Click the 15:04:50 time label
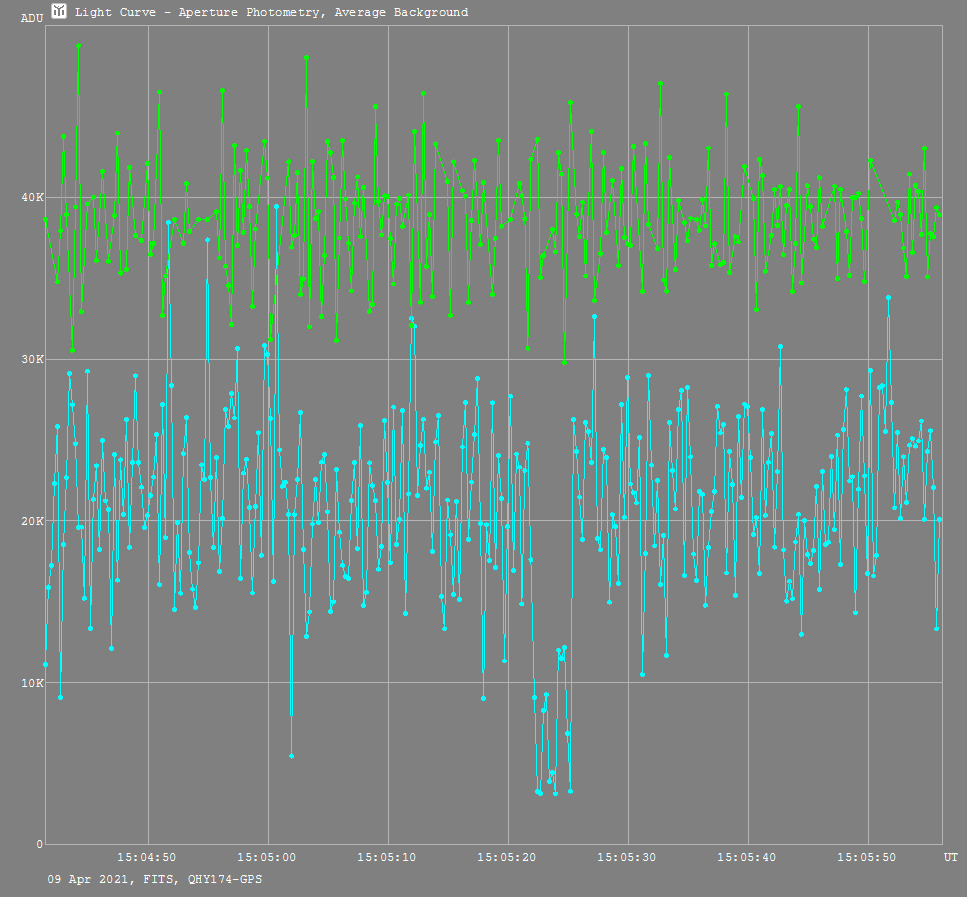Image resolution: width=967 pixels, height=897 pixels. [x=147, y=858]
